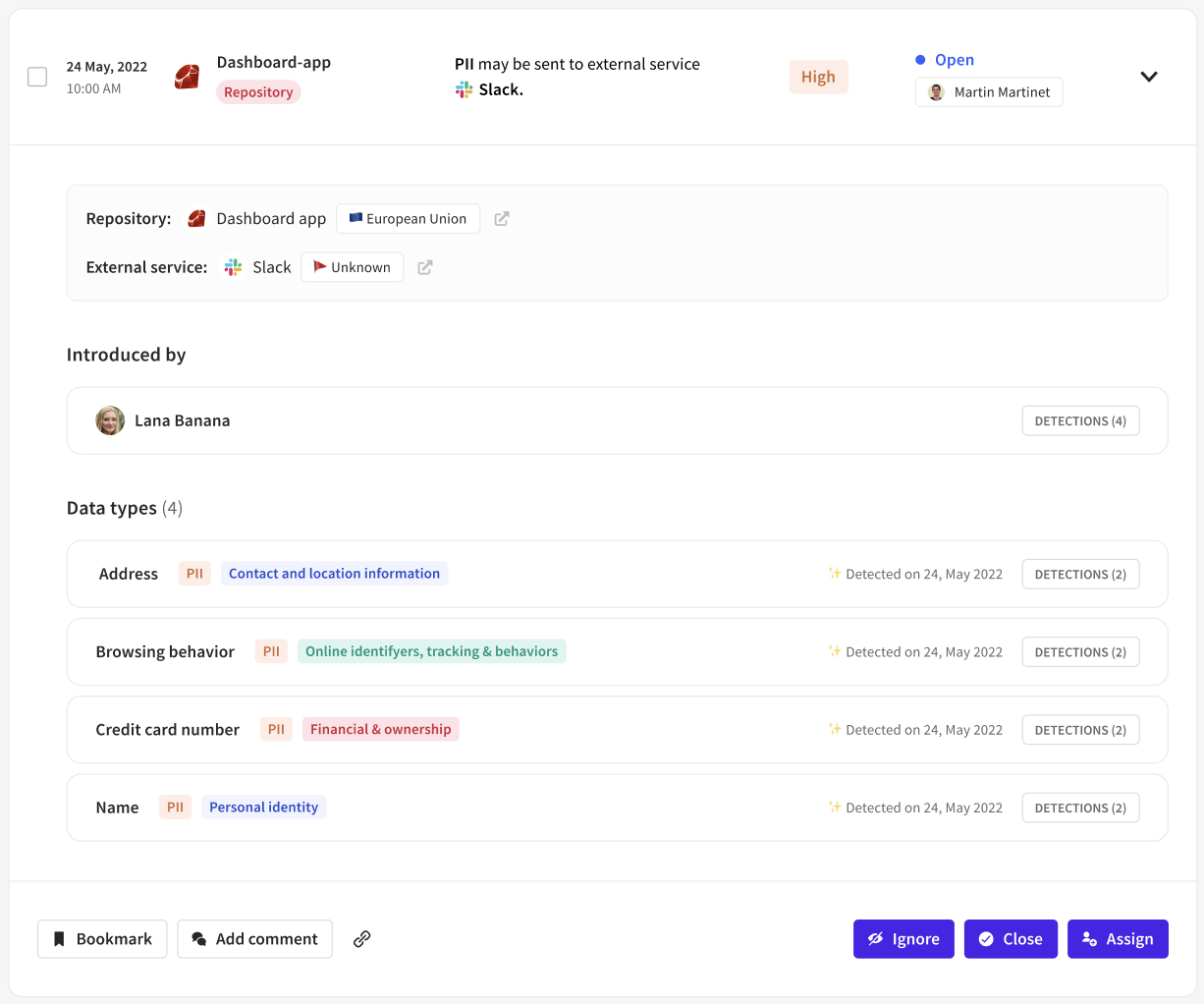1204x1004 pixels.
Task: Click 'PII may be sent to external service' title
Action: point(577,64)
